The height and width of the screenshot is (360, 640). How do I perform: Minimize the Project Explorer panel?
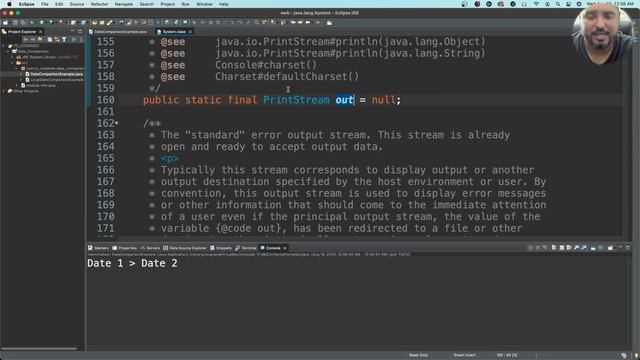tap(73, 31)
